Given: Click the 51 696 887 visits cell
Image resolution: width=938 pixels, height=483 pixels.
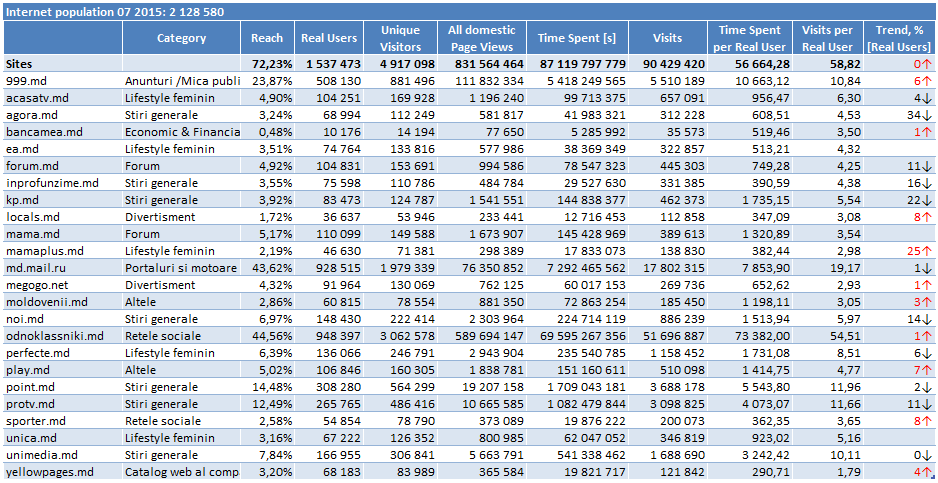Looking at the screenshot, I should [x=668, y=336].
